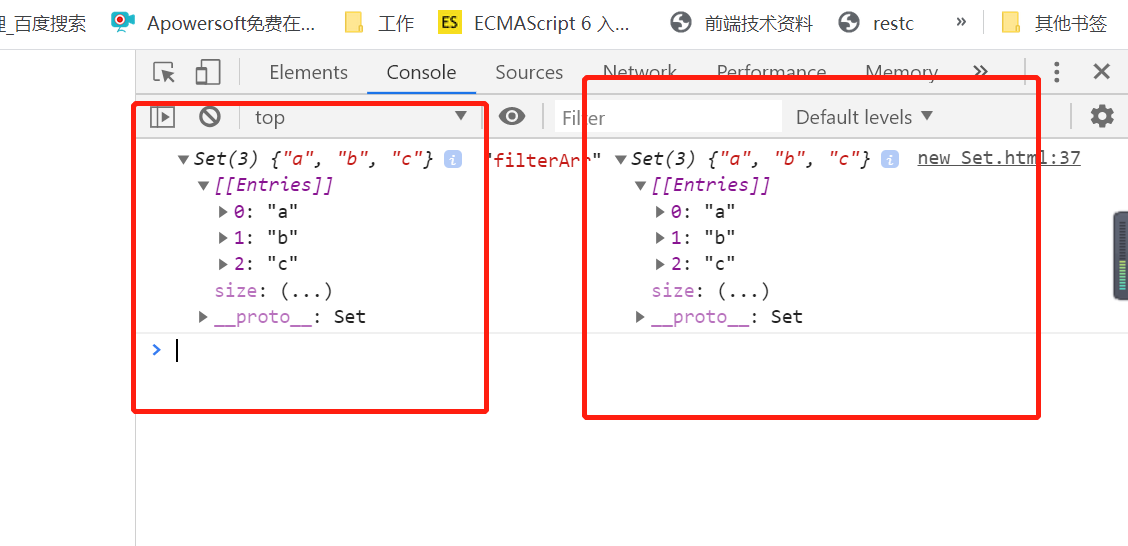The width and height of the screenshot is (1128, 546).
Task: Open the 其他书签 bookmarks folder
Action: pos(1054,23)
